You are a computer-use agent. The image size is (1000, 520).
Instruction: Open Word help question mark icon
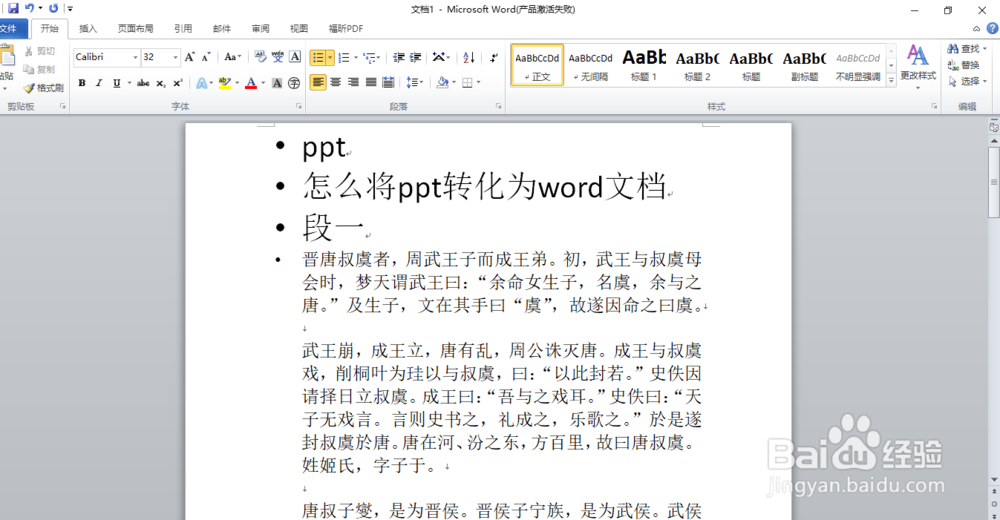click(x=992, y=29)
